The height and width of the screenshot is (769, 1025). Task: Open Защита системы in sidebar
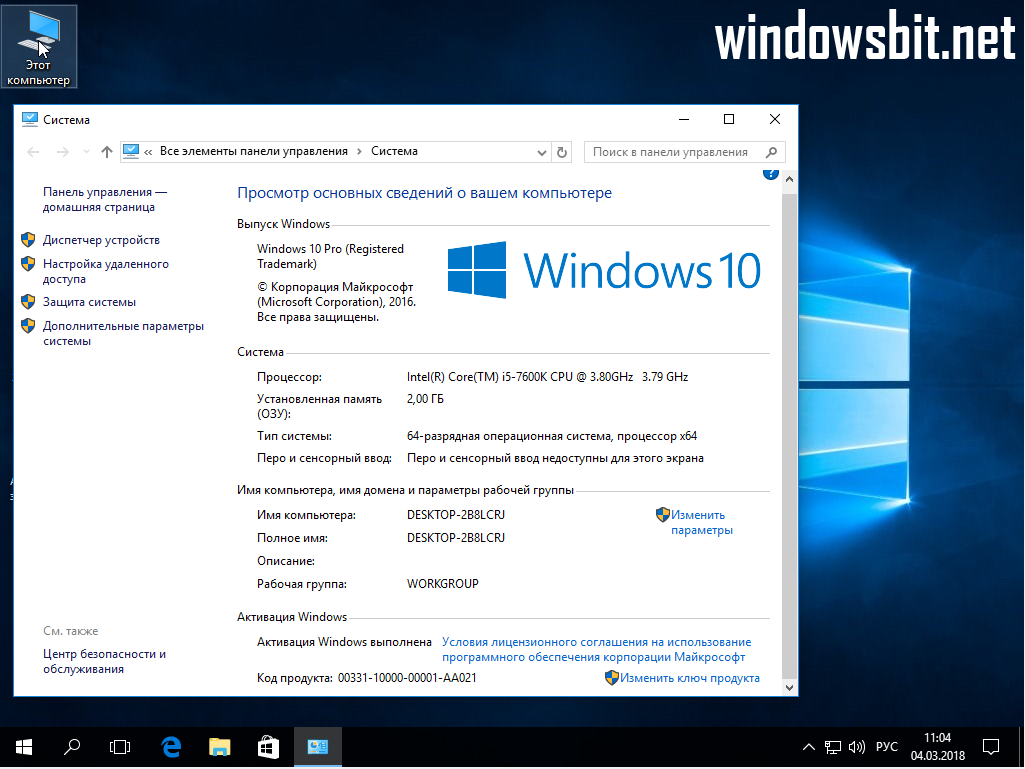(x=89, y=302)
